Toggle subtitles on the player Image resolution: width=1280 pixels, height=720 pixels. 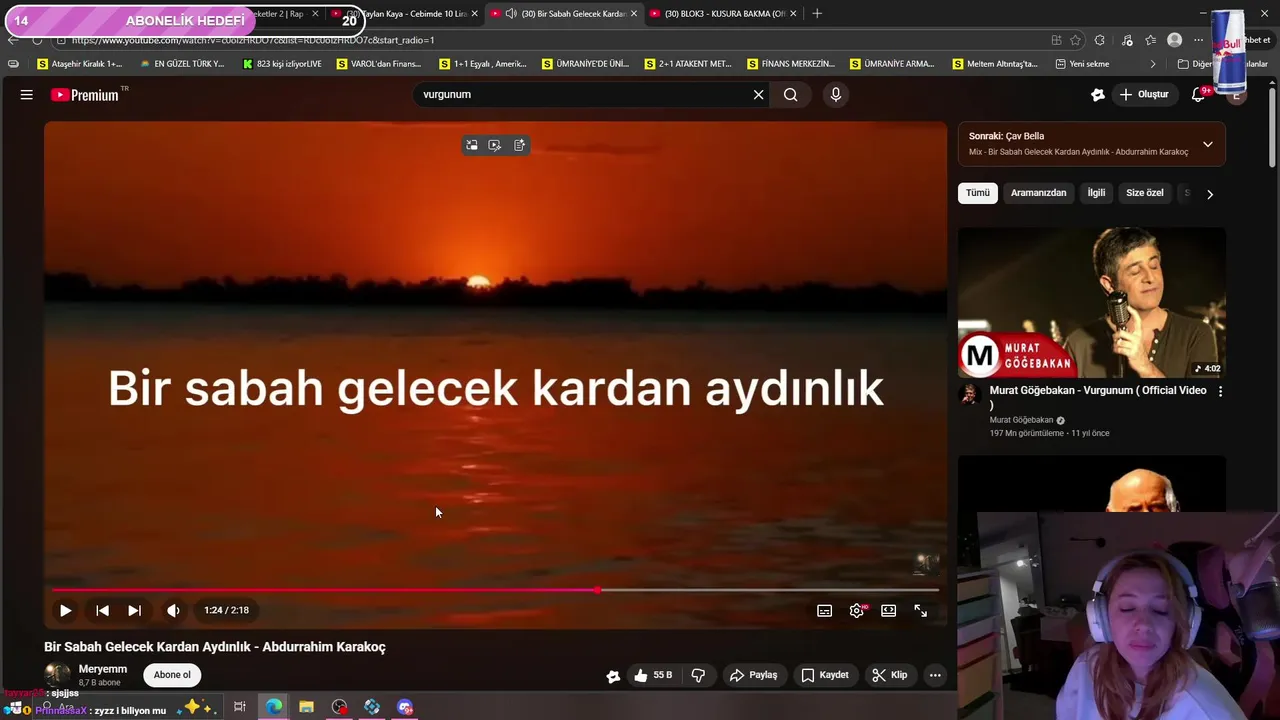coord(824,610)
